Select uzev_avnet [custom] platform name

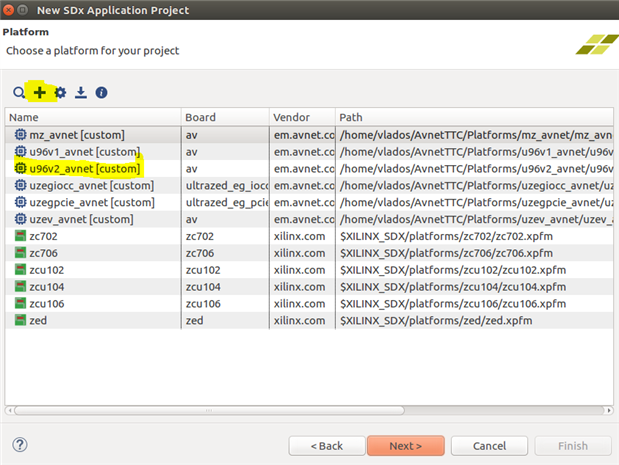tap(81, 219)
